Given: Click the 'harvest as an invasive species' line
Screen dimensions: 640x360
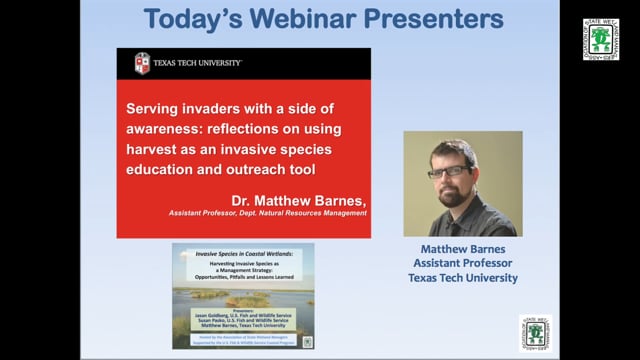Looking at the screenshot, I should coord(229,149).
